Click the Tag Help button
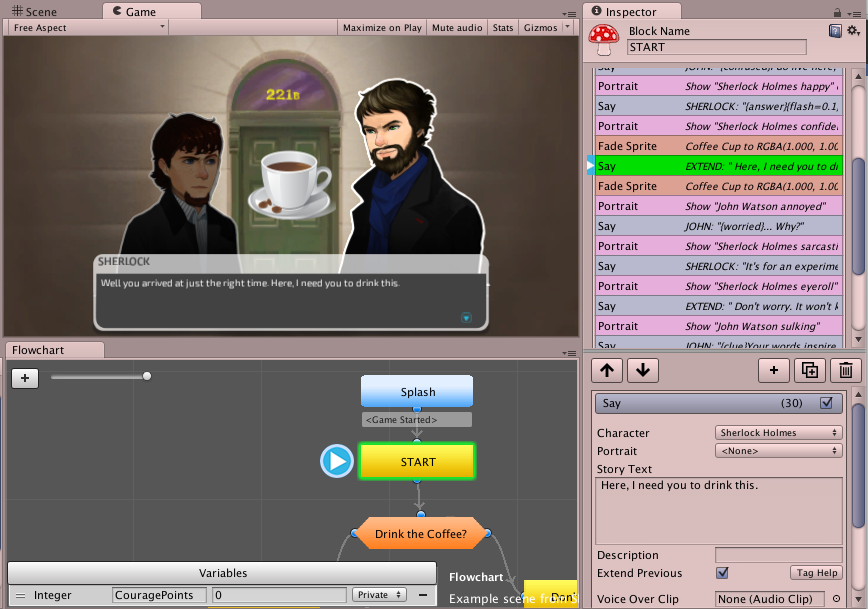Image resolution: width=868 pixels, height=609 pixels. pos(817,572)
